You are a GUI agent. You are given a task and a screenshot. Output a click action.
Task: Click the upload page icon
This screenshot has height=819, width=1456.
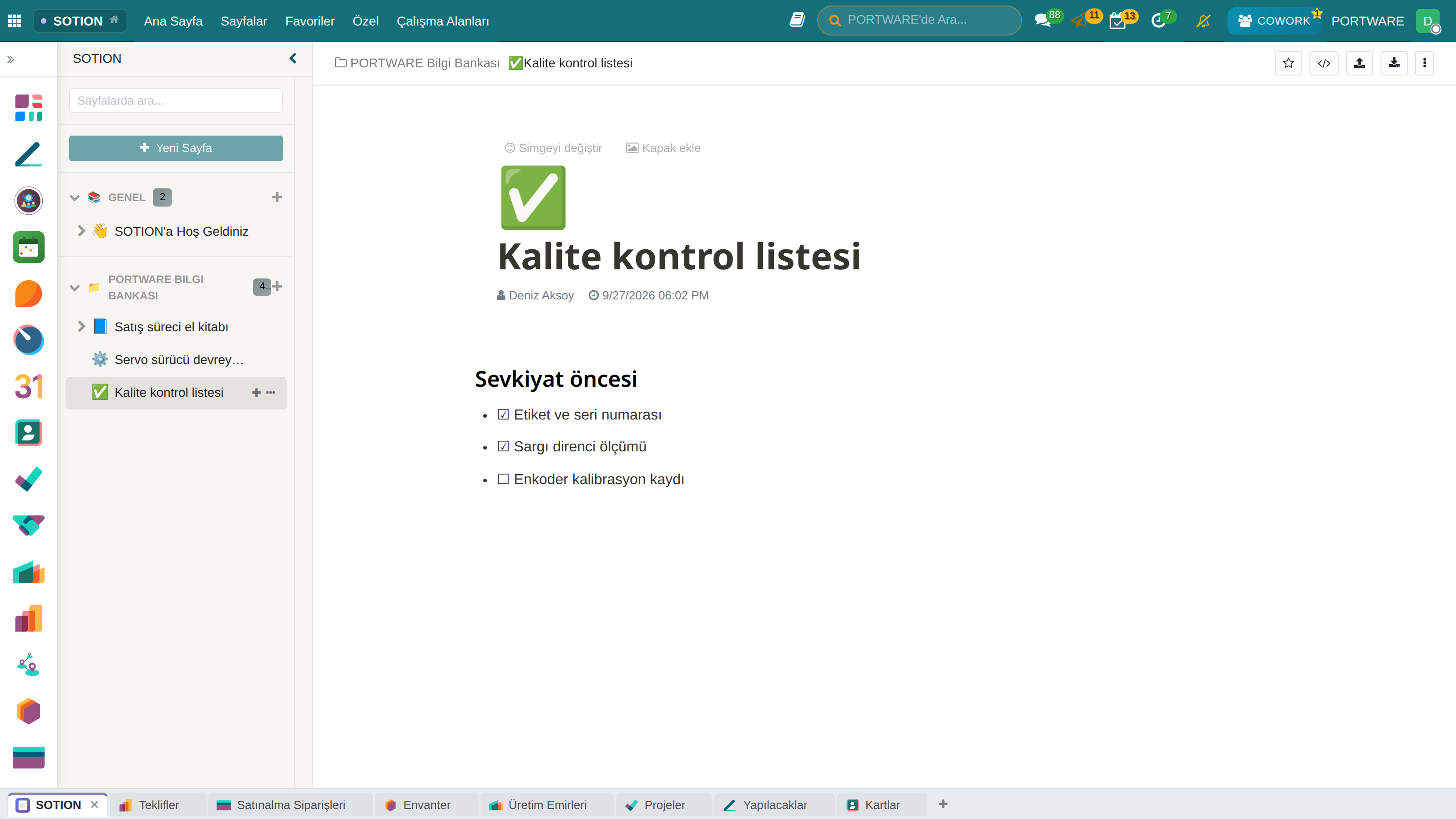(1360, 63)
